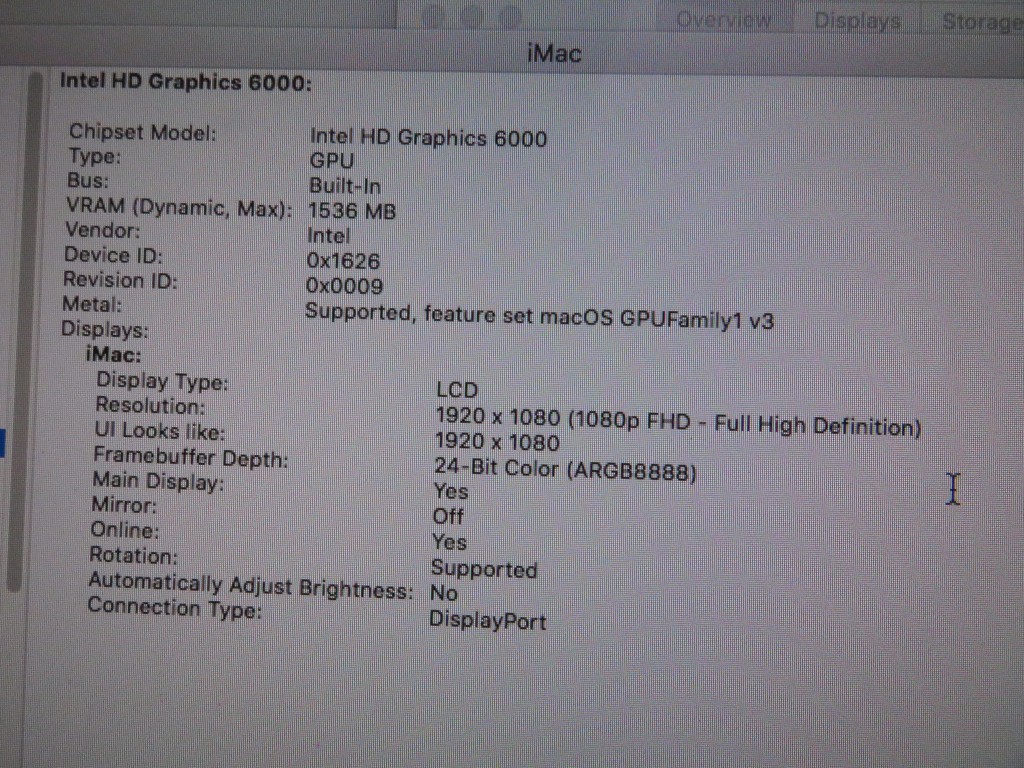Click the 'Mirror:' label
Viewport: 1024px width, 768px height.
pos(124,505)
